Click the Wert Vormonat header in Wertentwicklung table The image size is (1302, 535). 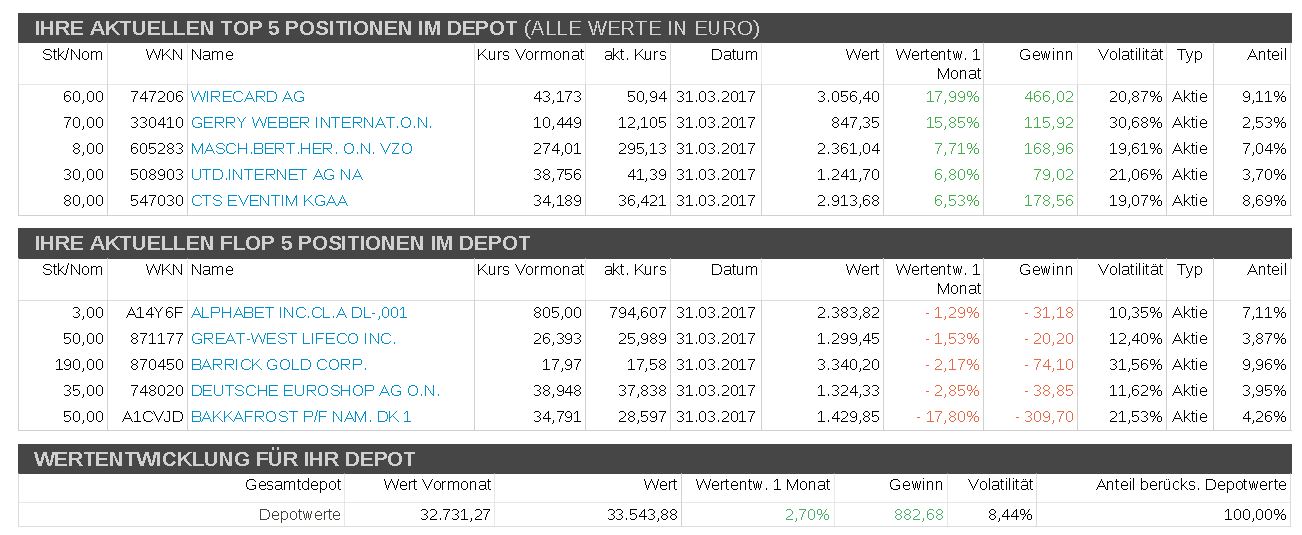(438, 485)
